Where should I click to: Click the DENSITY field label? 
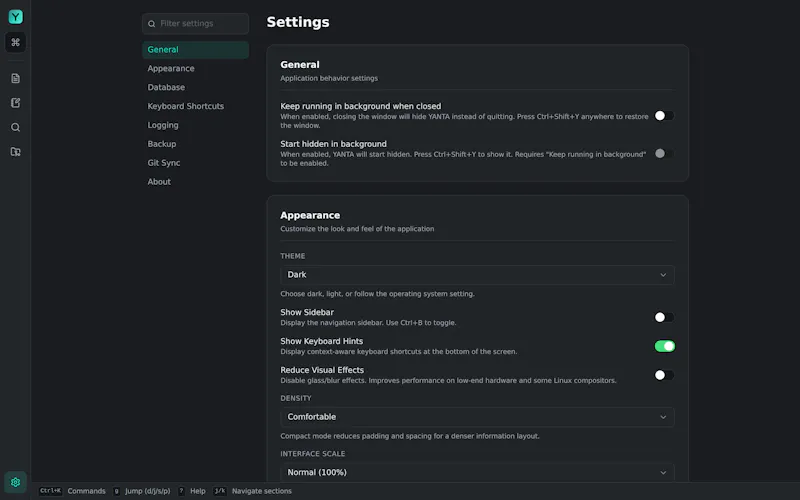pyautogui.click(x=296, y=398)
